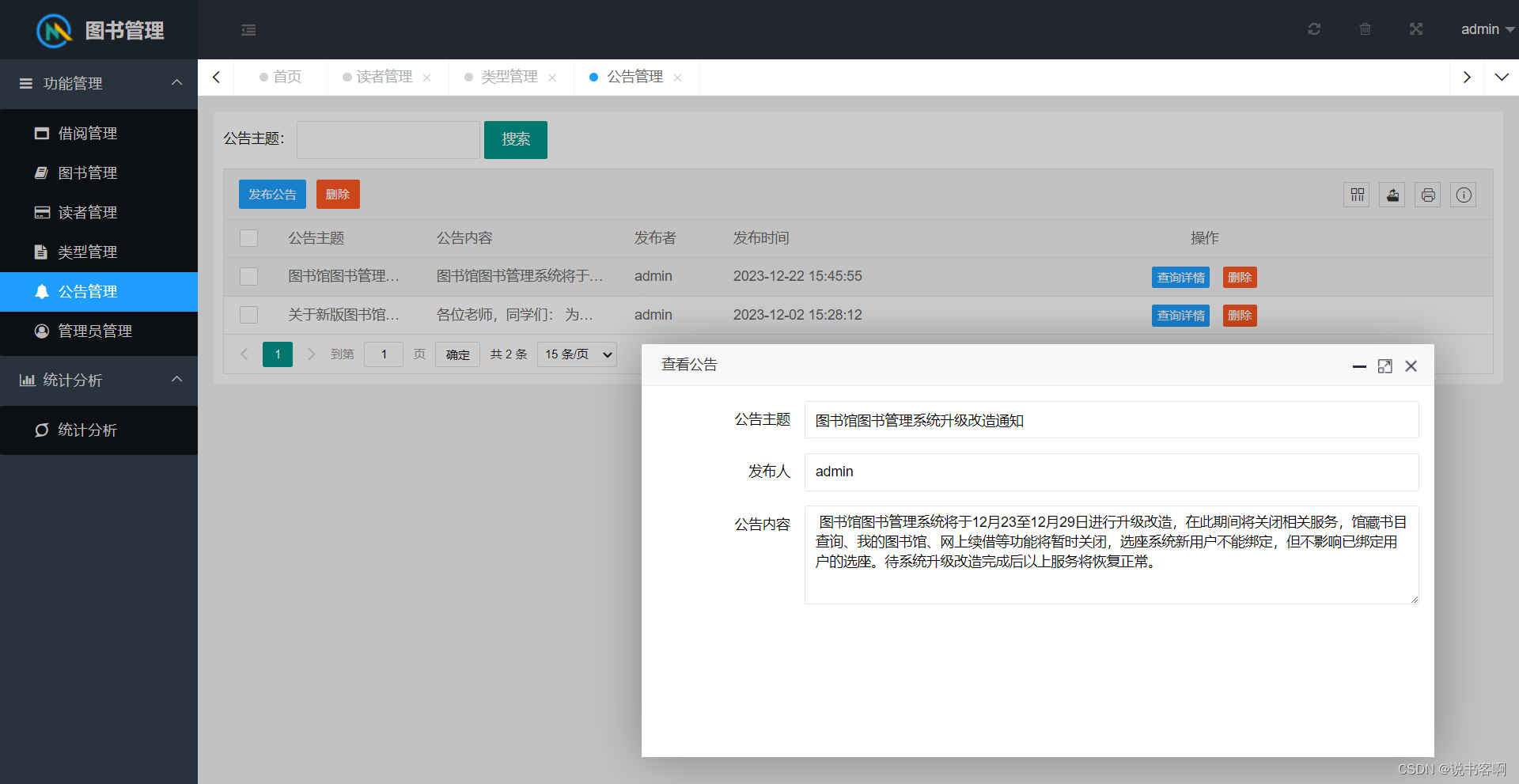
Task: Go to previous page arrow
Action: click(x=244, y=354)
